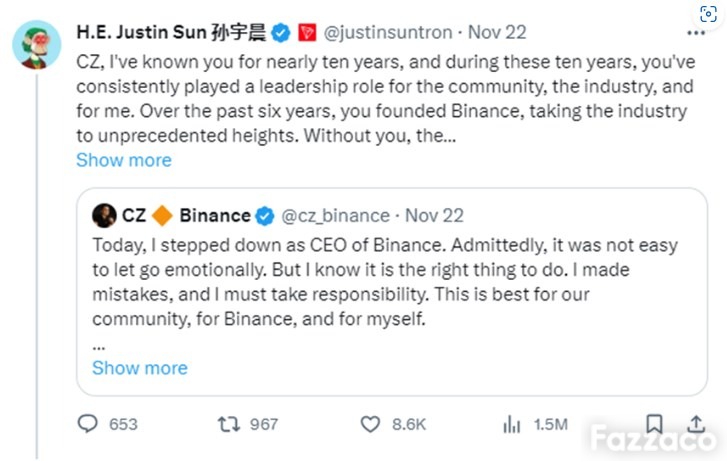
Task: Open the share upload icon
Action: point(696,423)
